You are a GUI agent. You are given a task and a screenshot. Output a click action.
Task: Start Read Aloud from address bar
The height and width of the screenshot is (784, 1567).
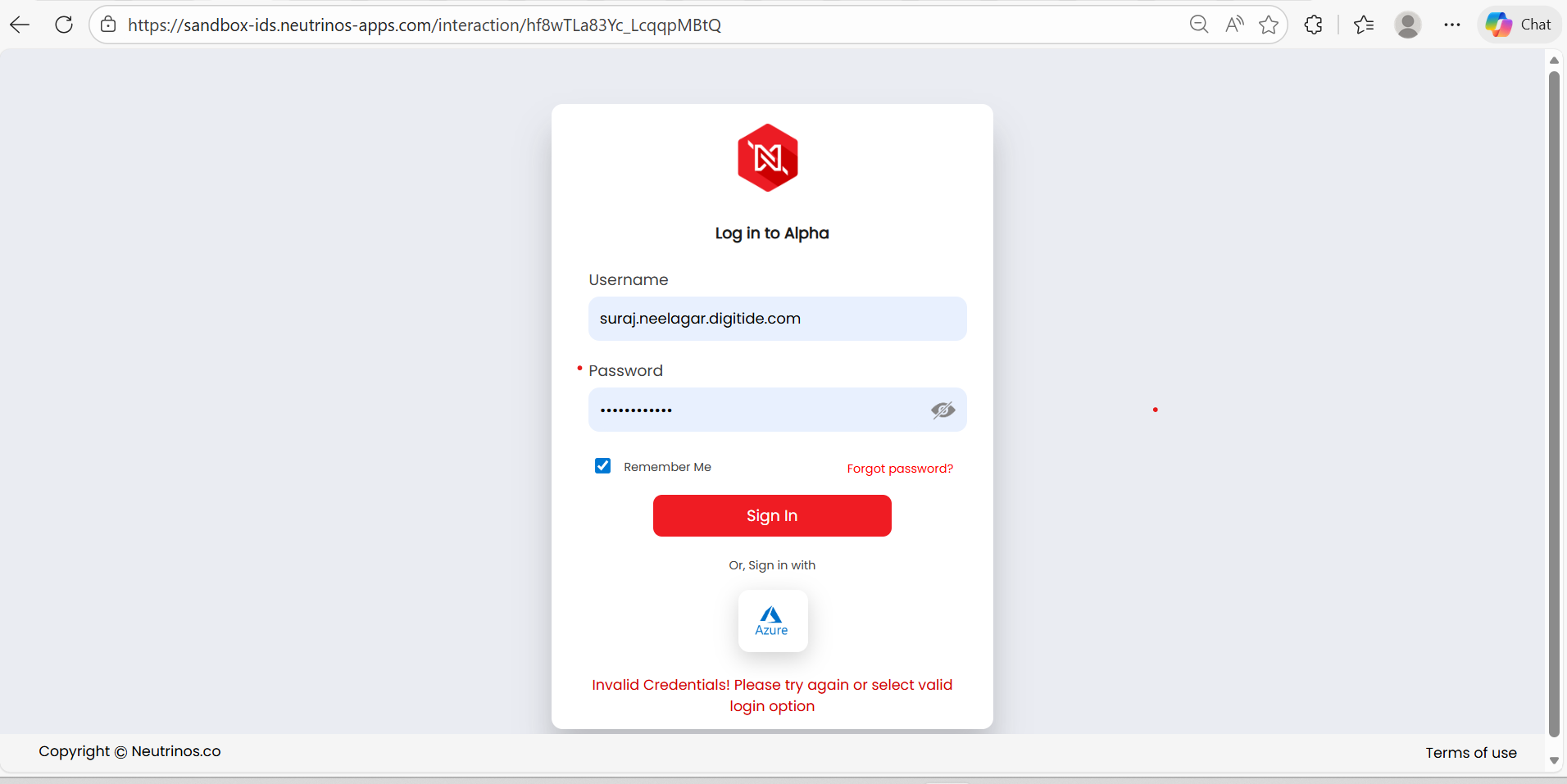(x=1234, y=25)
